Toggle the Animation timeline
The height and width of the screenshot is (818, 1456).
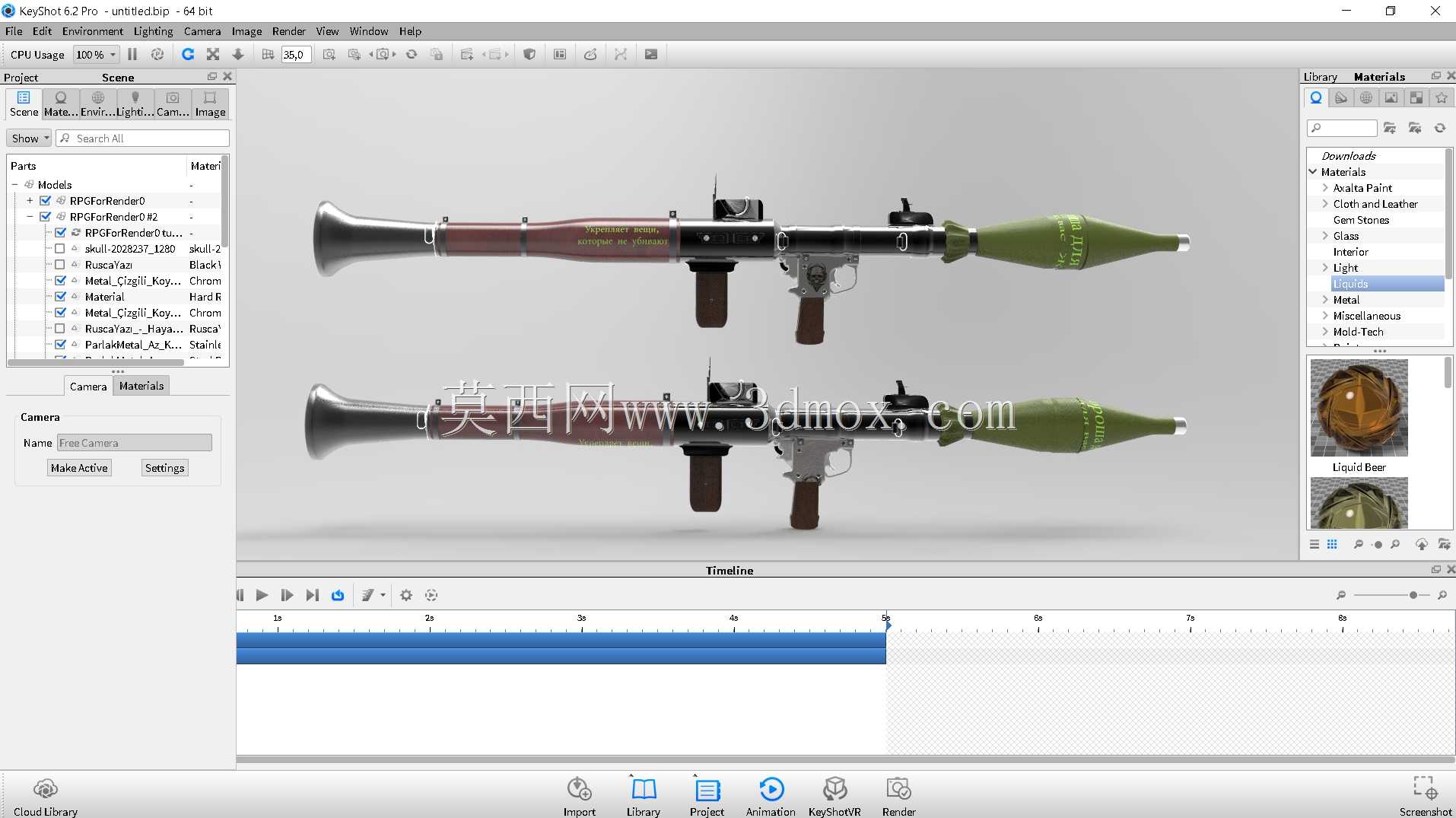click(771, 796)
